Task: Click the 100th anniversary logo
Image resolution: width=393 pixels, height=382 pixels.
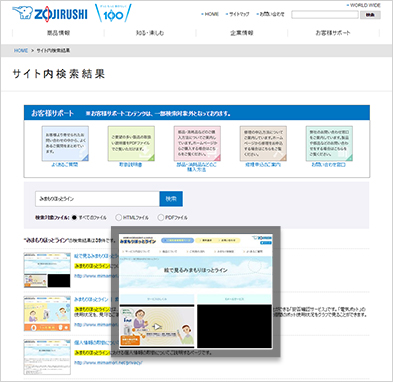Action: [113, 13]
